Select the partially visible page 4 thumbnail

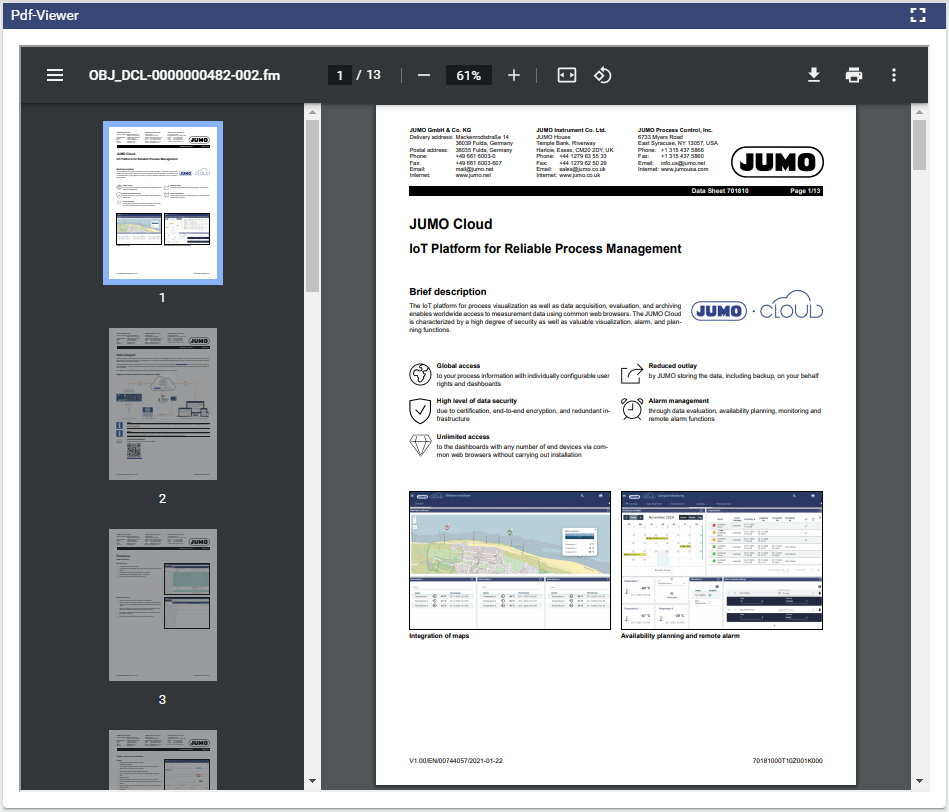pos(162,758)
